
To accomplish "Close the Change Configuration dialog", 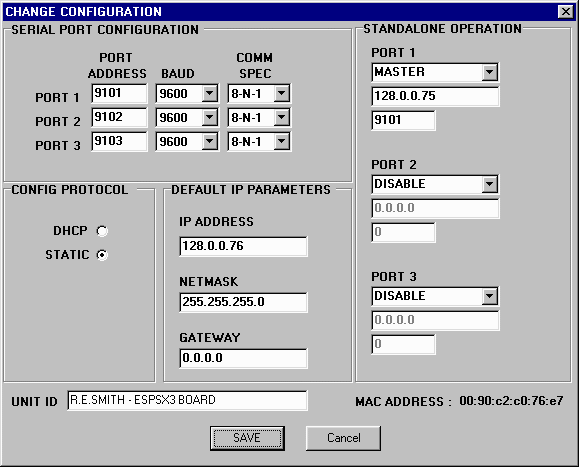I will pyautogui.click(x=565, y=11).
